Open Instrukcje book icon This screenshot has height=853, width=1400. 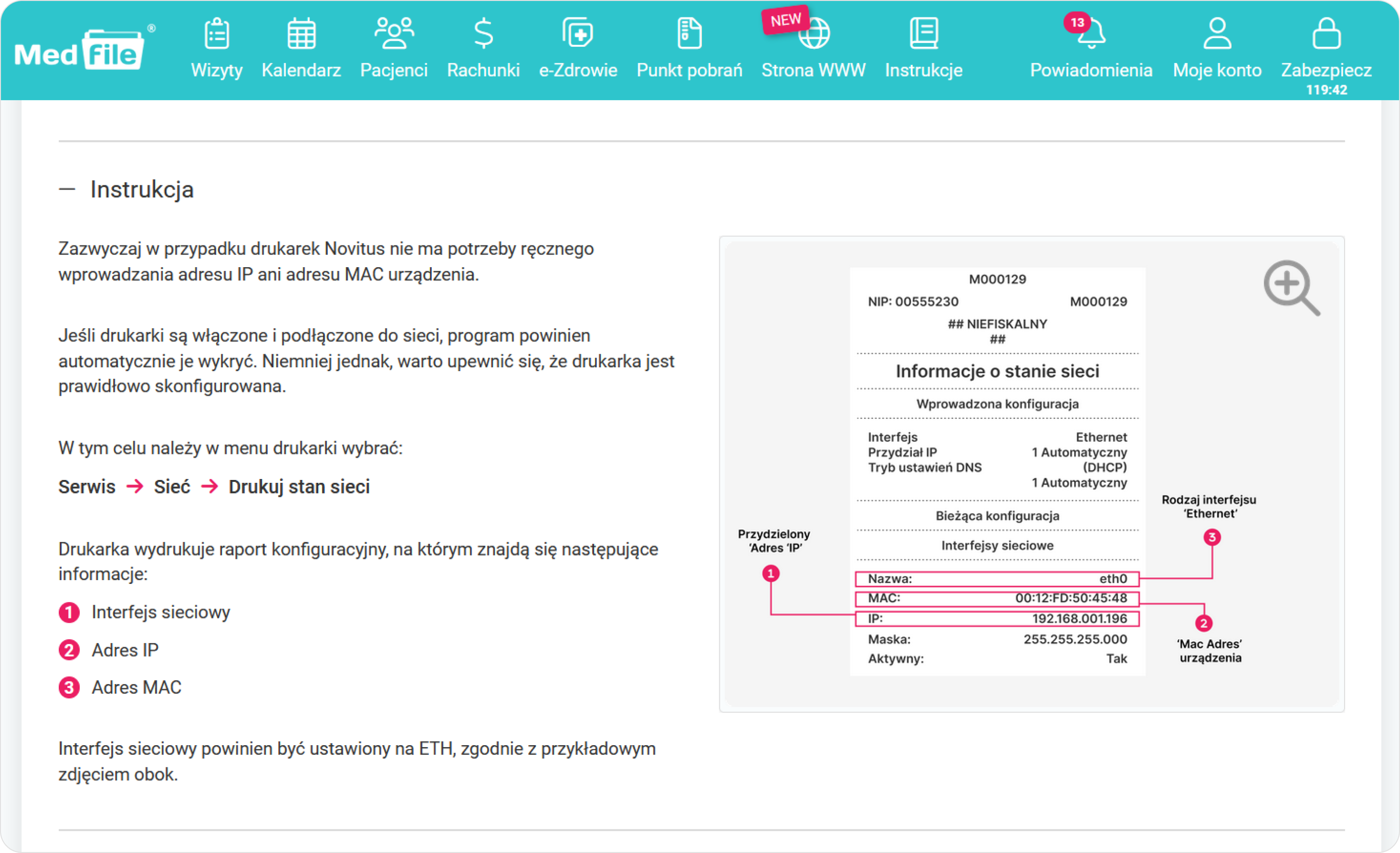tap(924, 34)
